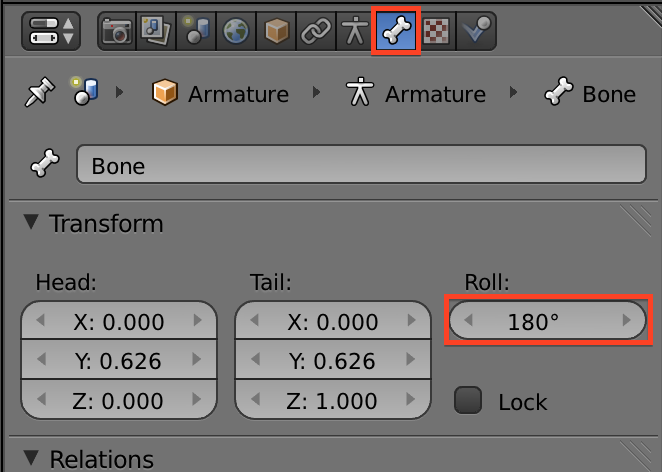
Task: Enable the Lock checkbox
Action: (468, 401)
